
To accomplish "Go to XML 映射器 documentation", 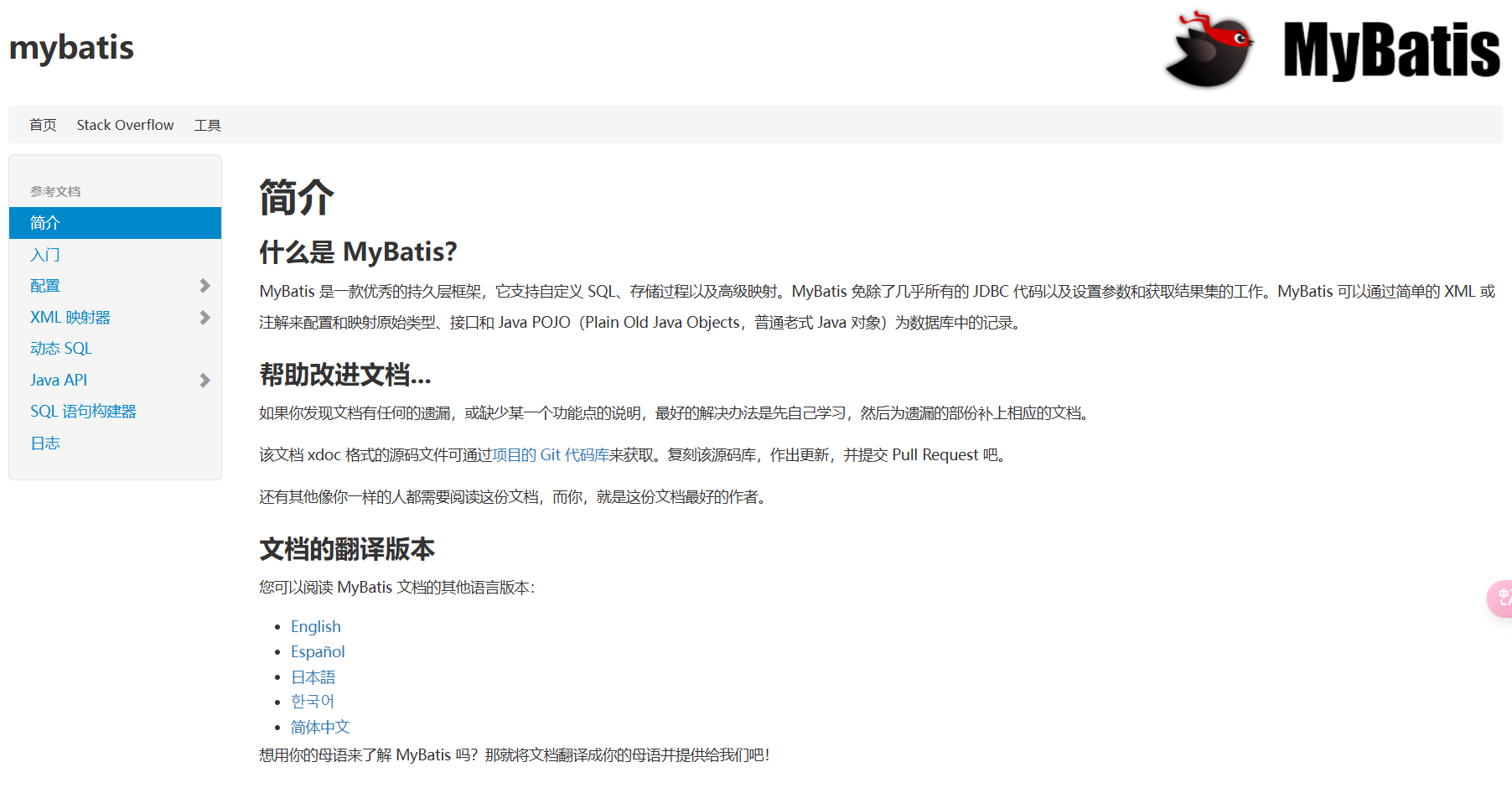I will 70,318.
